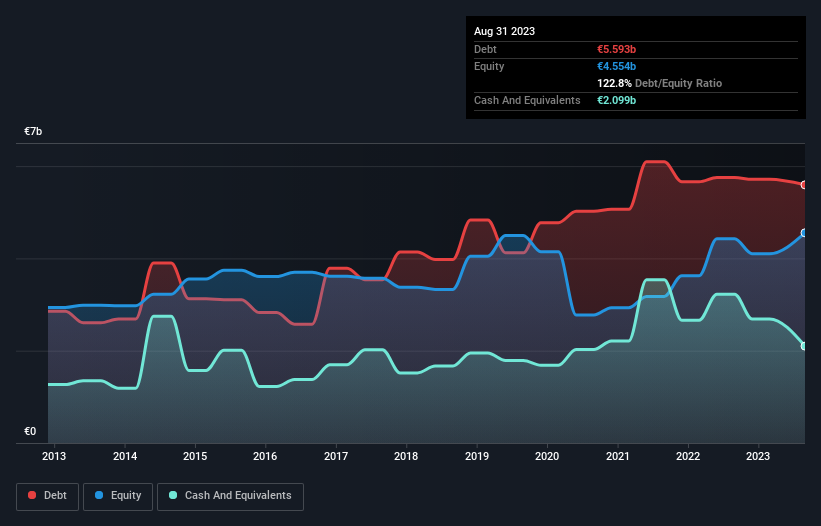Click the teal Cash And Equivalents legend dot
Viewport: 821px width, 526px height.
(x=173, y=495)
